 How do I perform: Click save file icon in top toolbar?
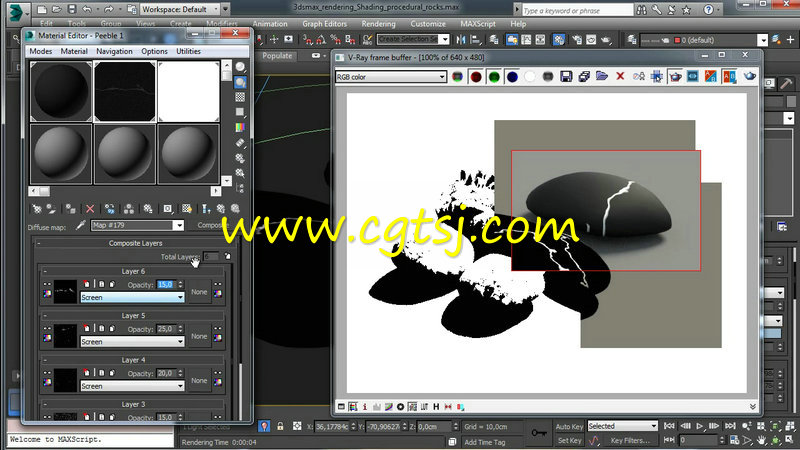(71, 9)
